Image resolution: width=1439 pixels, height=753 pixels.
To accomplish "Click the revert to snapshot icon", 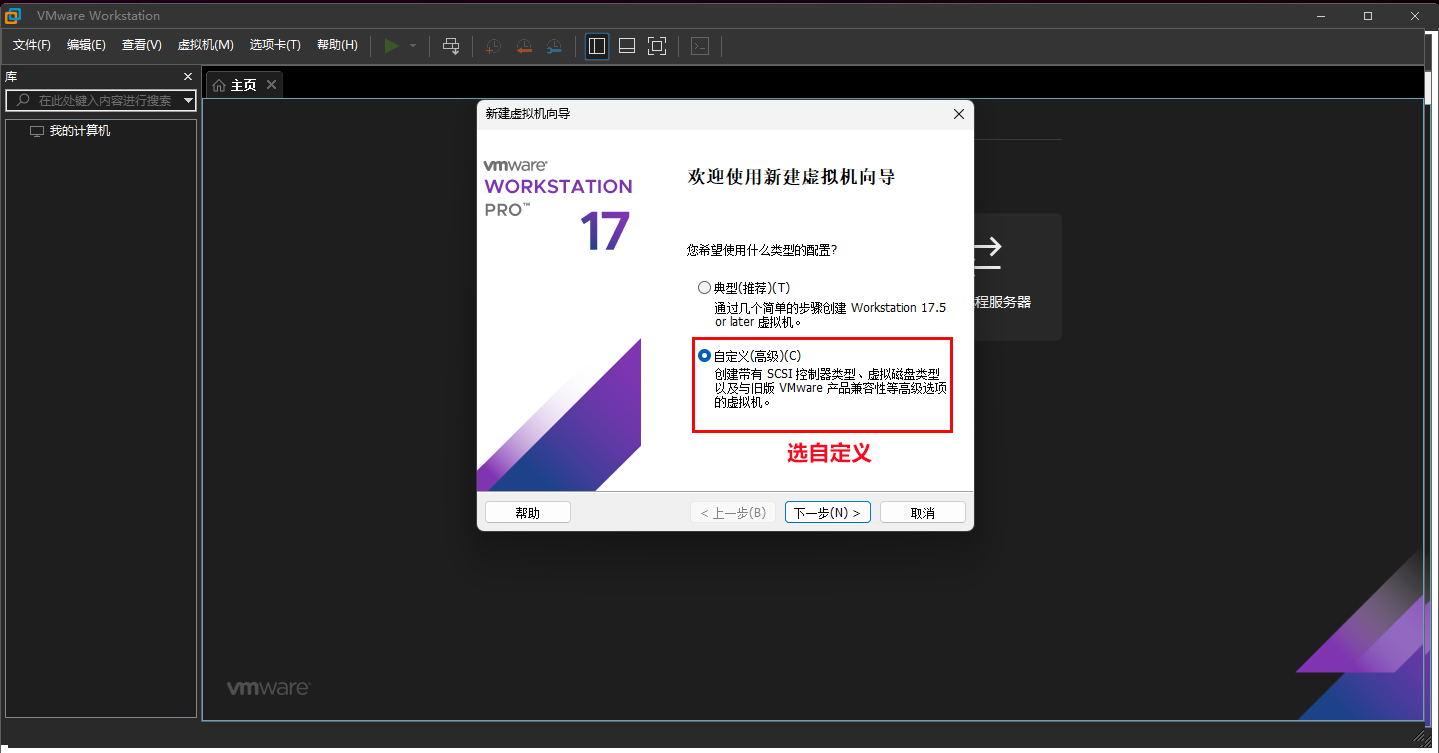I will pyautogui.click(x=523, y=46).
